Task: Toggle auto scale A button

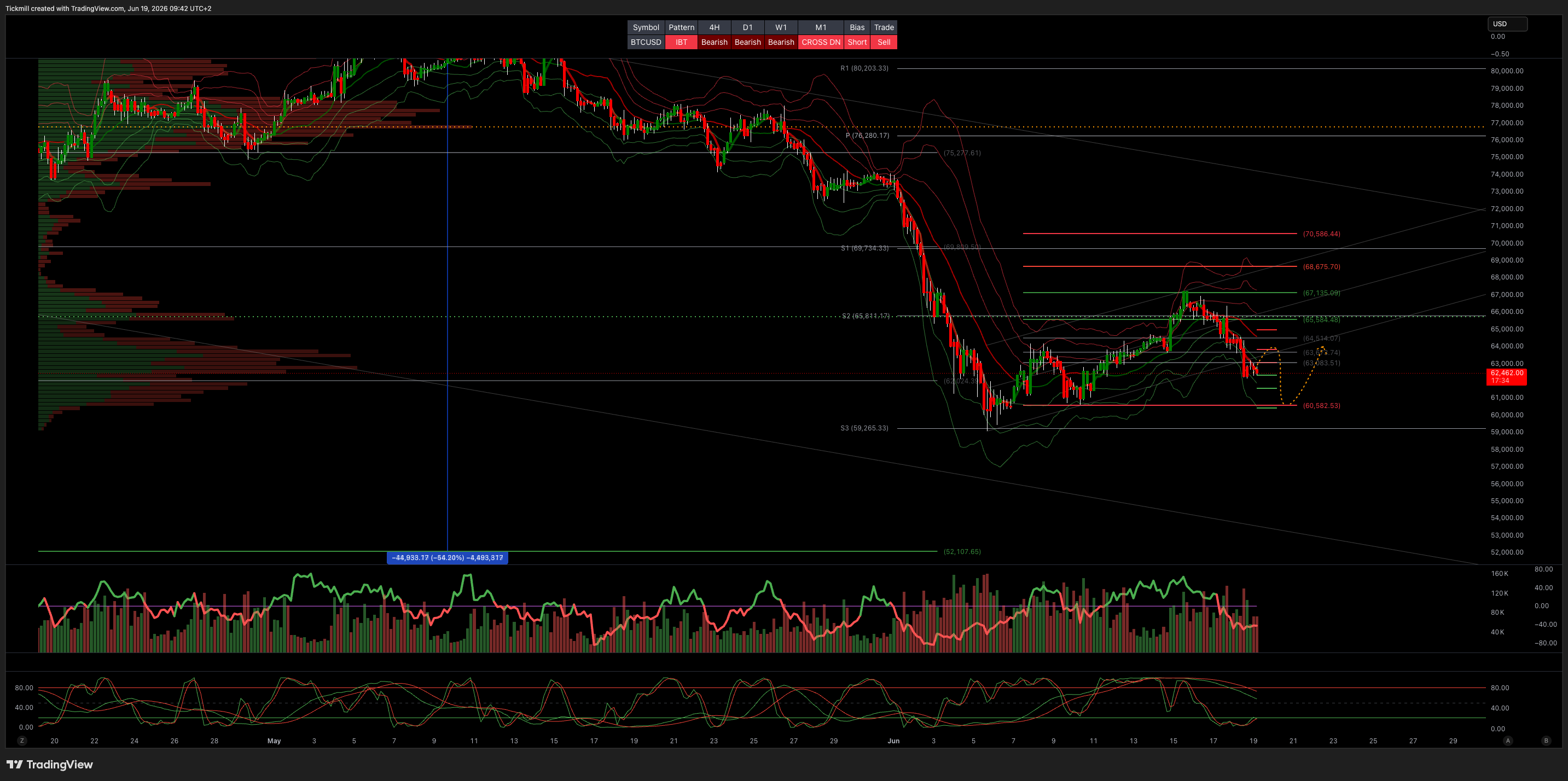Action: pos(1508,740)
